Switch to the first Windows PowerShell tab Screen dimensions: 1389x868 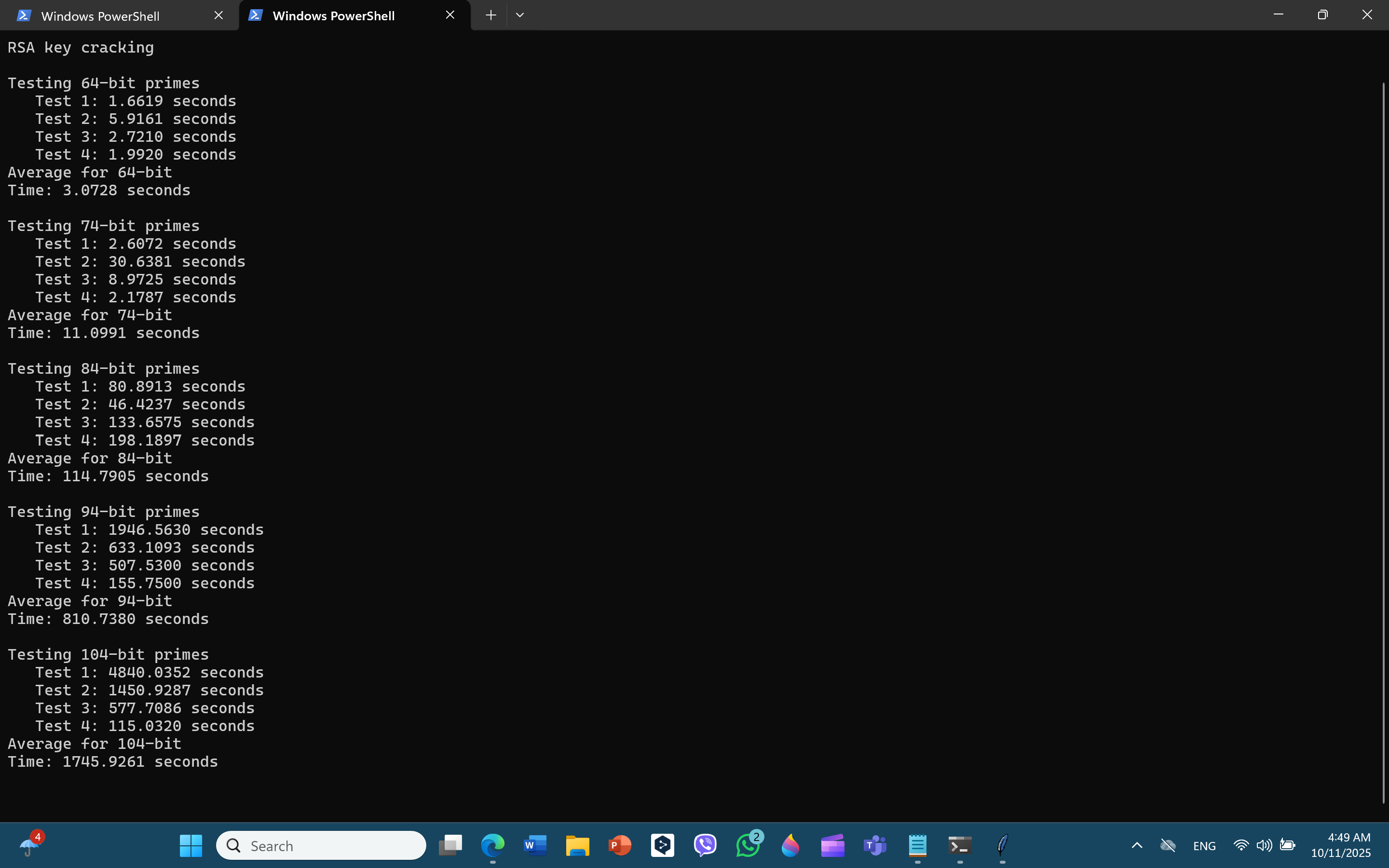[100, 16]
